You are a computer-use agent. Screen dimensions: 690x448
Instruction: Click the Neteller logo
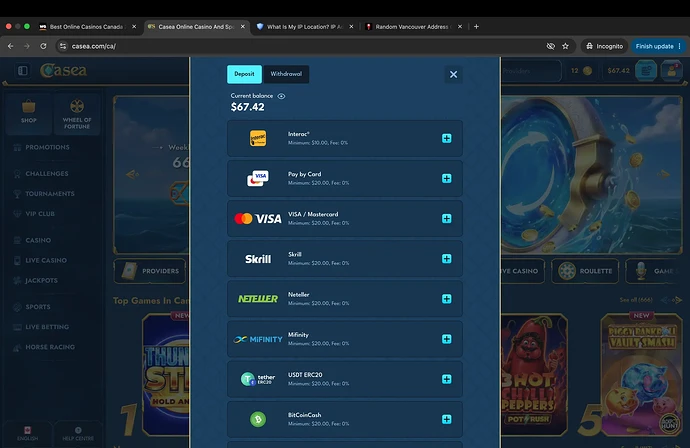[x=258, y=299]
